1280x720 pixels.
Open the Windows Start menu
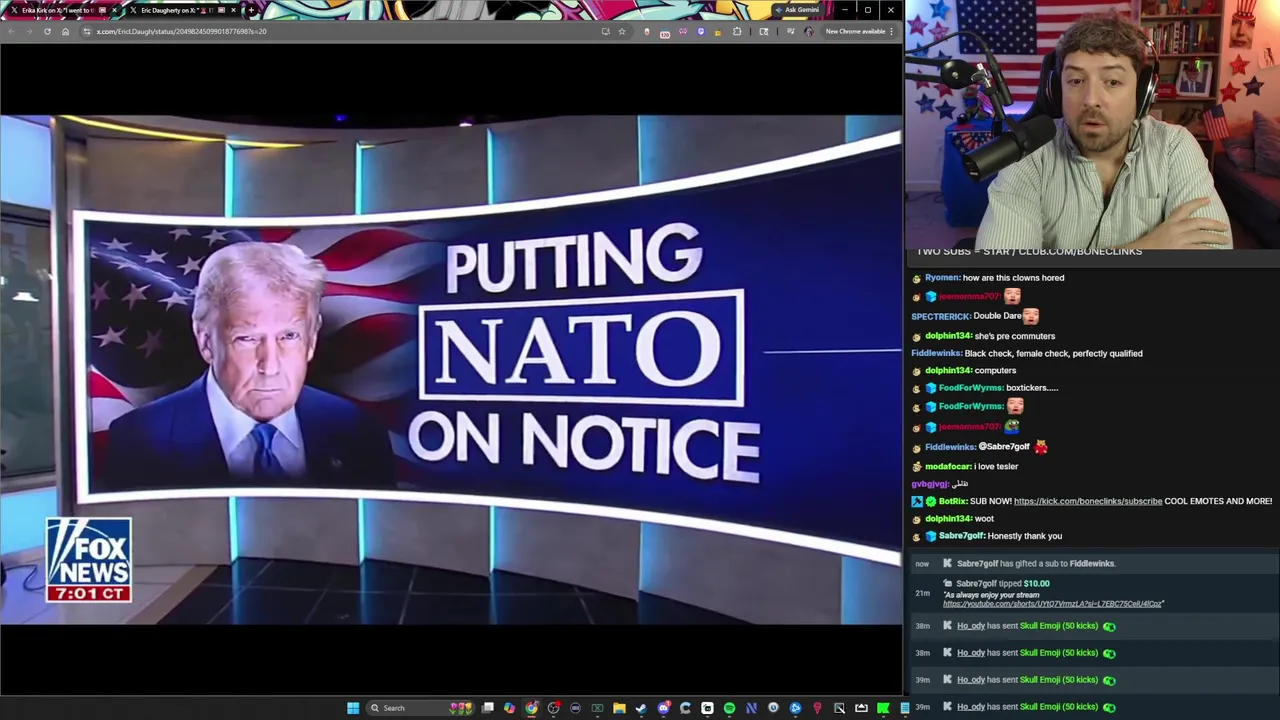click(353, 708)
